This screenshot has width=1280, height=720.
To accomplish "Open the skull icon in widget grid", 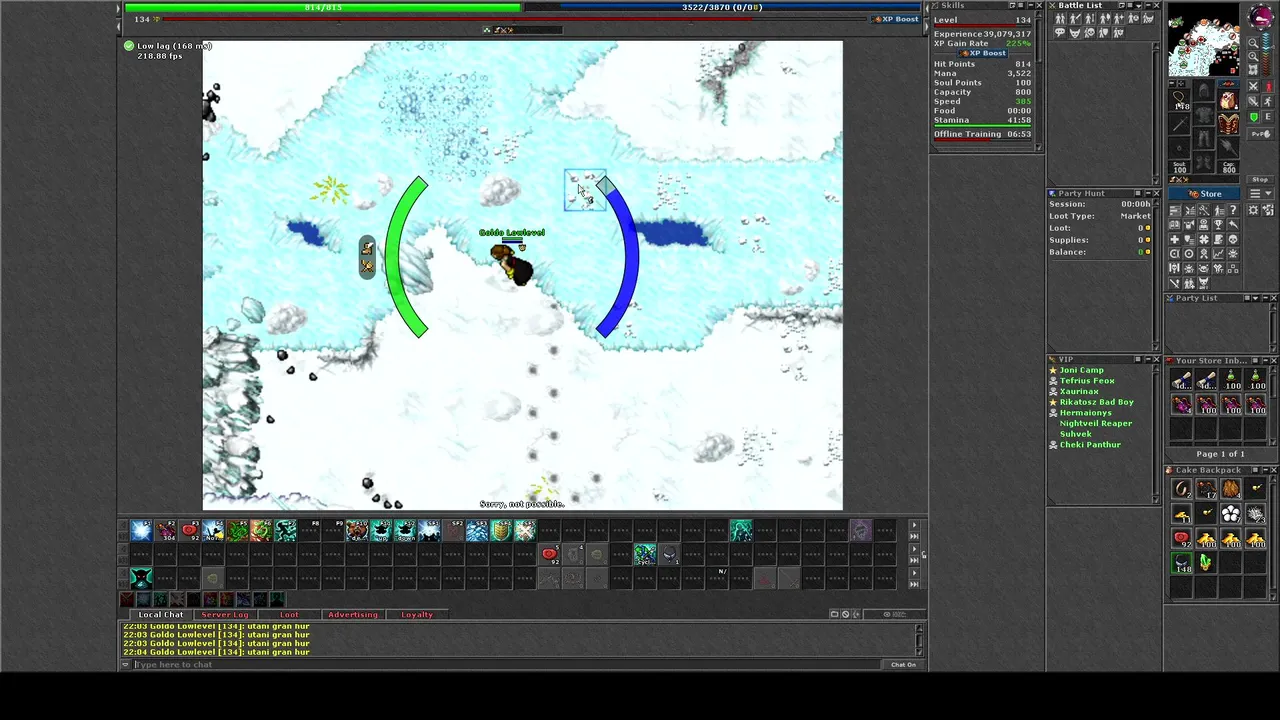I will tap(1233, 240).
